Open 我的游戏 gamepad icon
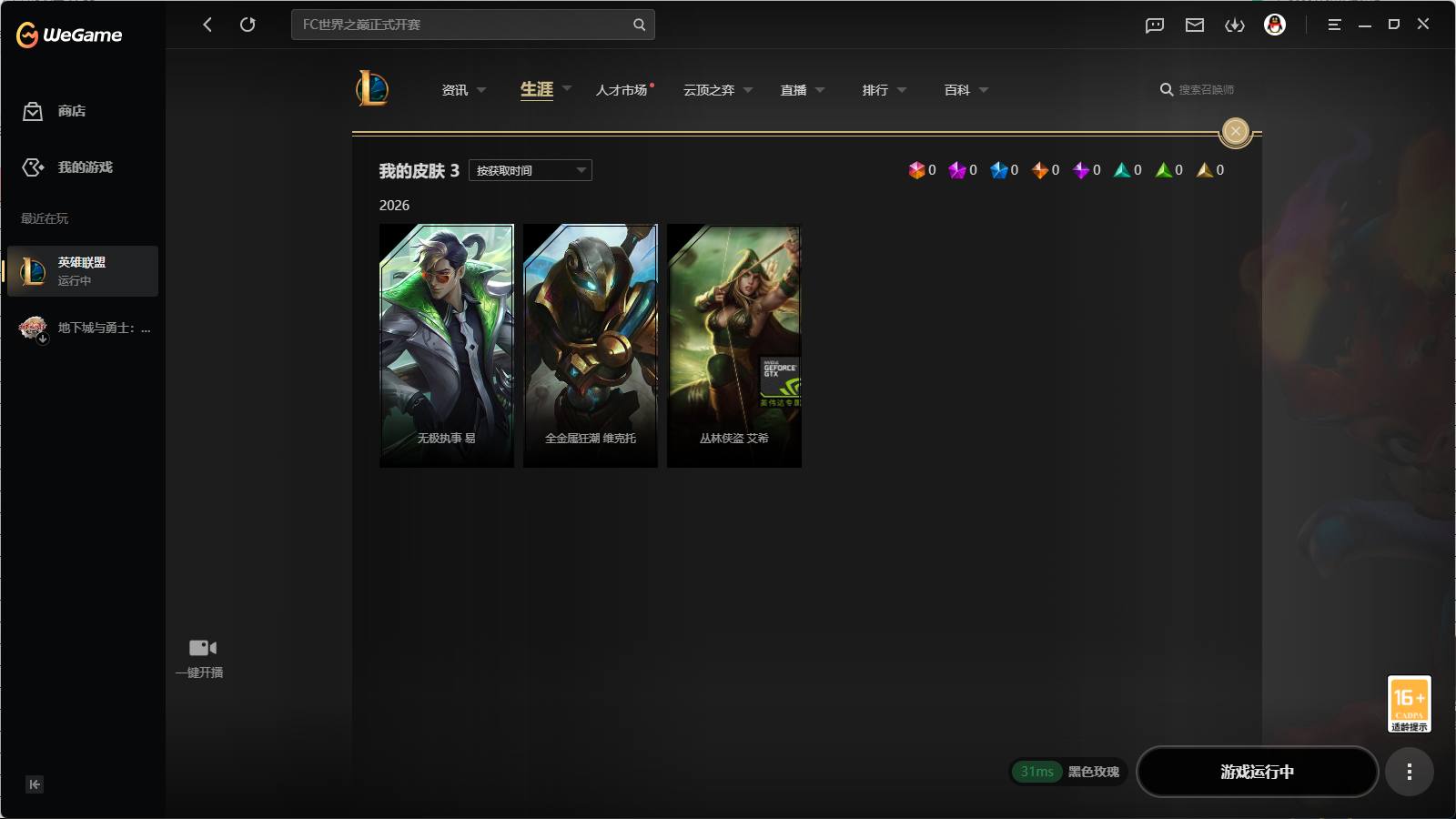The image size is (1456, 819). [x=33, y=167]
